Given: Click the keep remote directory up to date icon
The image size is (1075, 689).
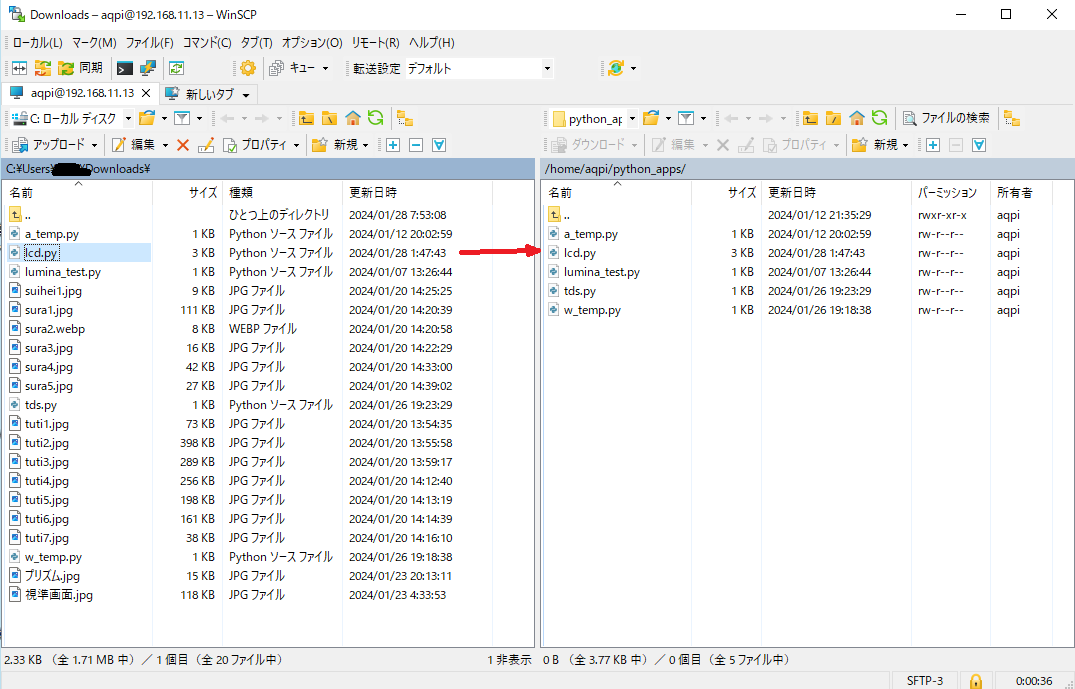Looking at the screenshot, I should [x=177, y=68].
